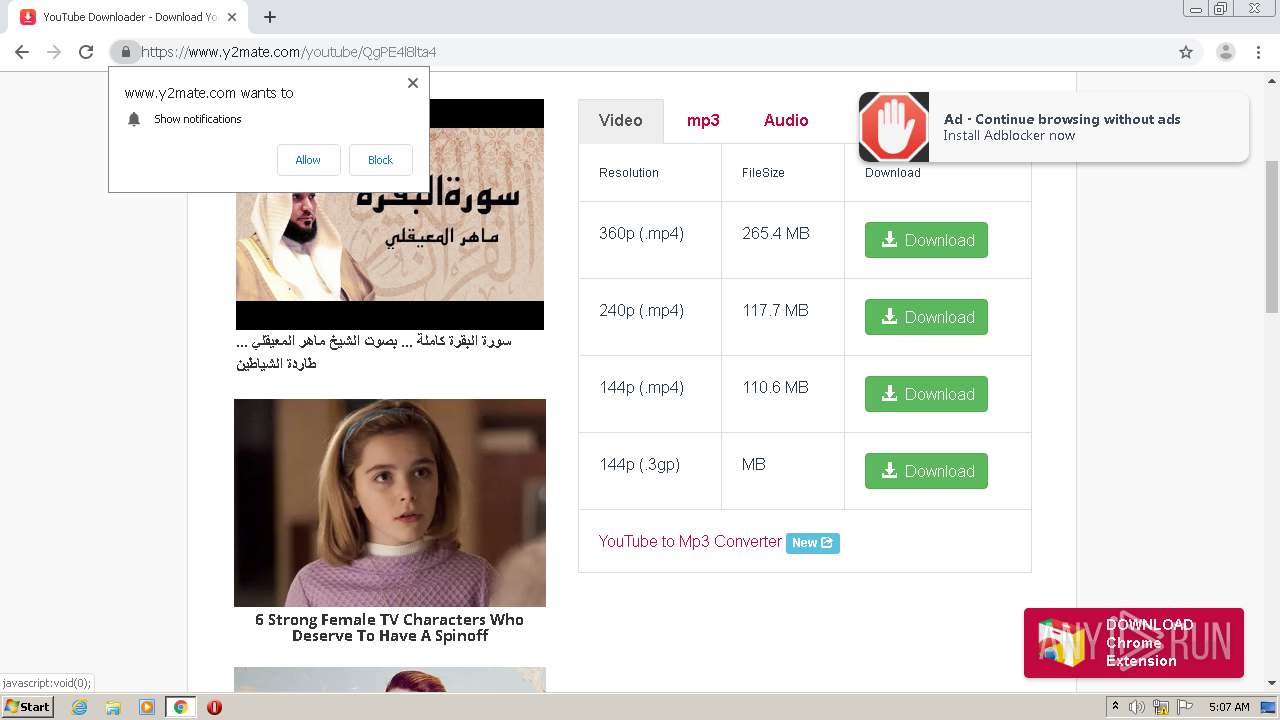Click the page scrollbar down arrow
Viewport: 1280px width, 720px height.
click(x=1272, y=683)
